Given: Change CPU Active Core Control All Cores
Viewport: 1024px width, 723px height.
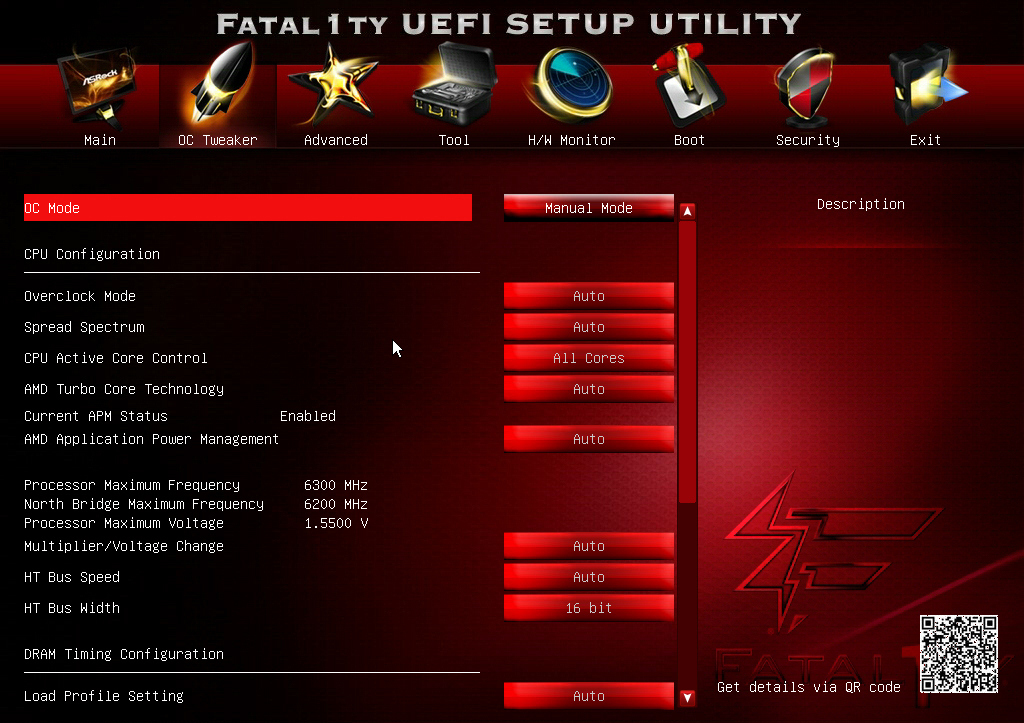Looking at the screenshot, I should point(588,358).
